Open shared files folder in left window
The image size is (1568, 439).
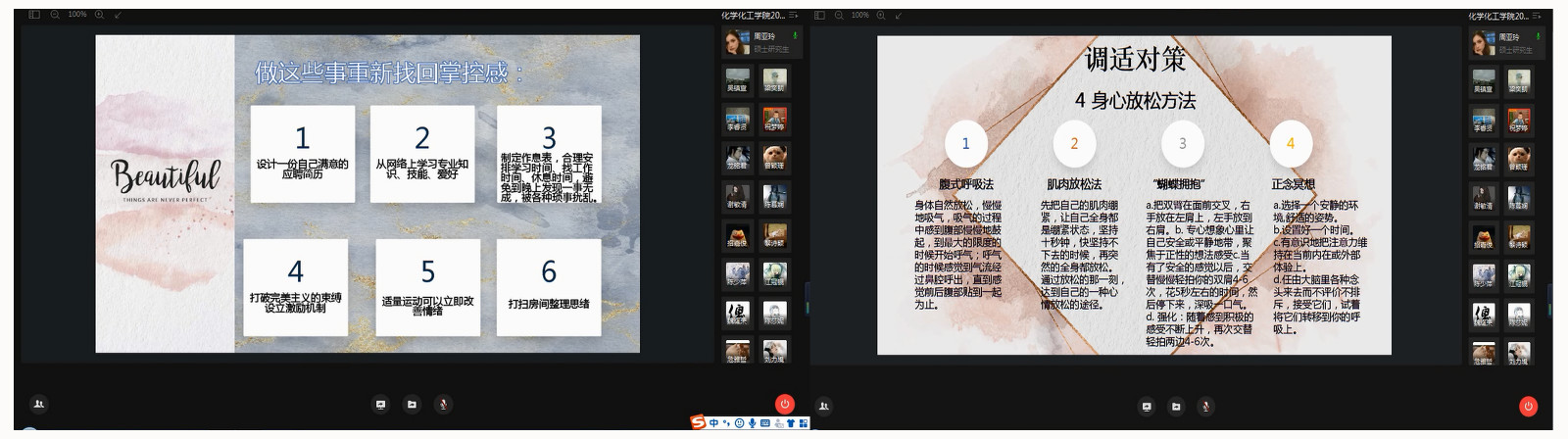point(412,404)
